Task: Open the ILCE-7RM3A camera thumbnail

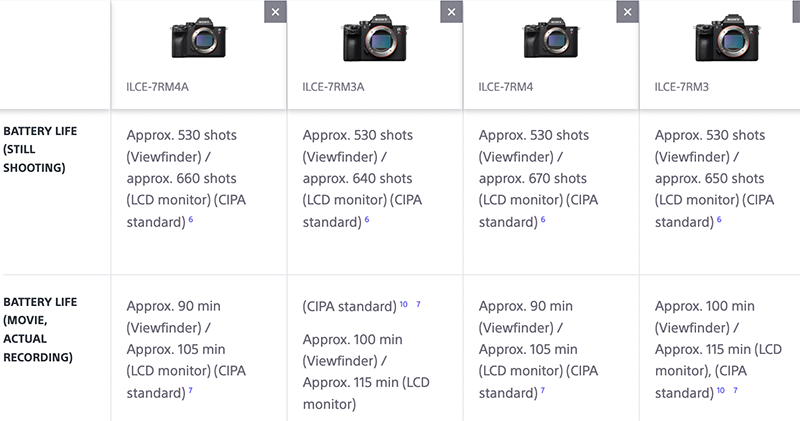Action: [374, 38]
